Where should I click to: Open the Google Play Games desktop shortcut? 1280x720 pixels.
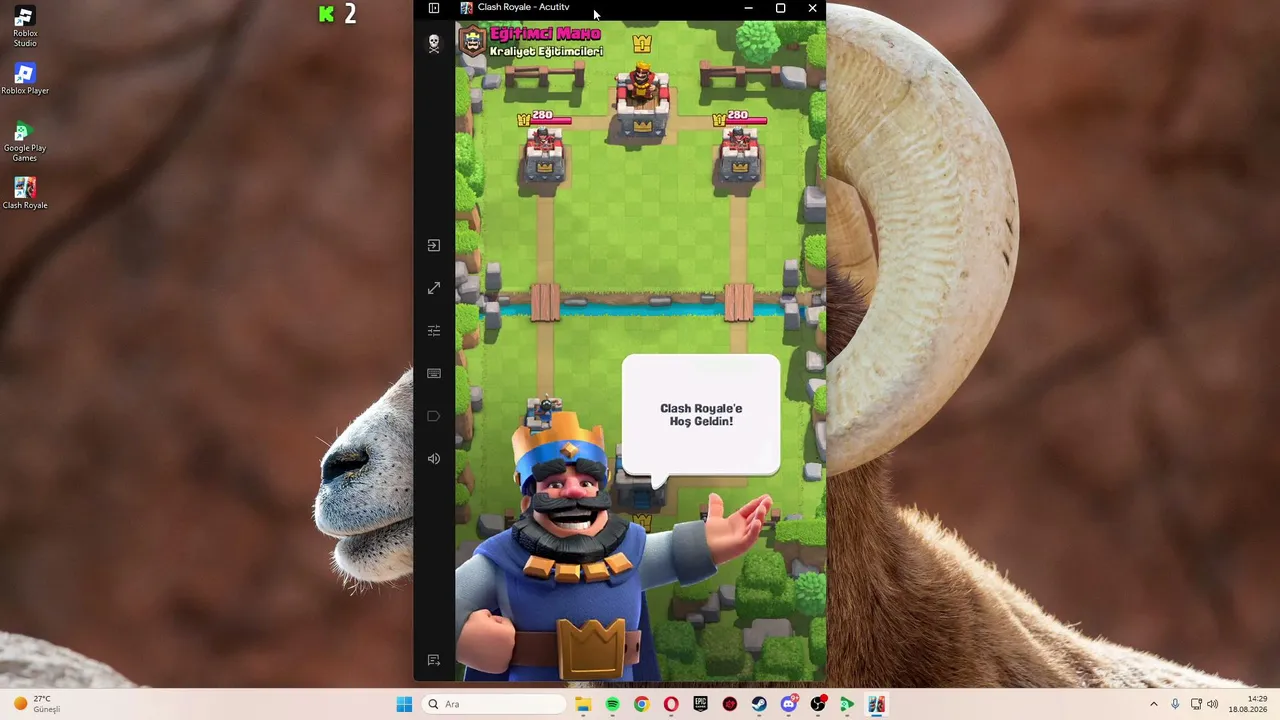(x=25, y=142)
